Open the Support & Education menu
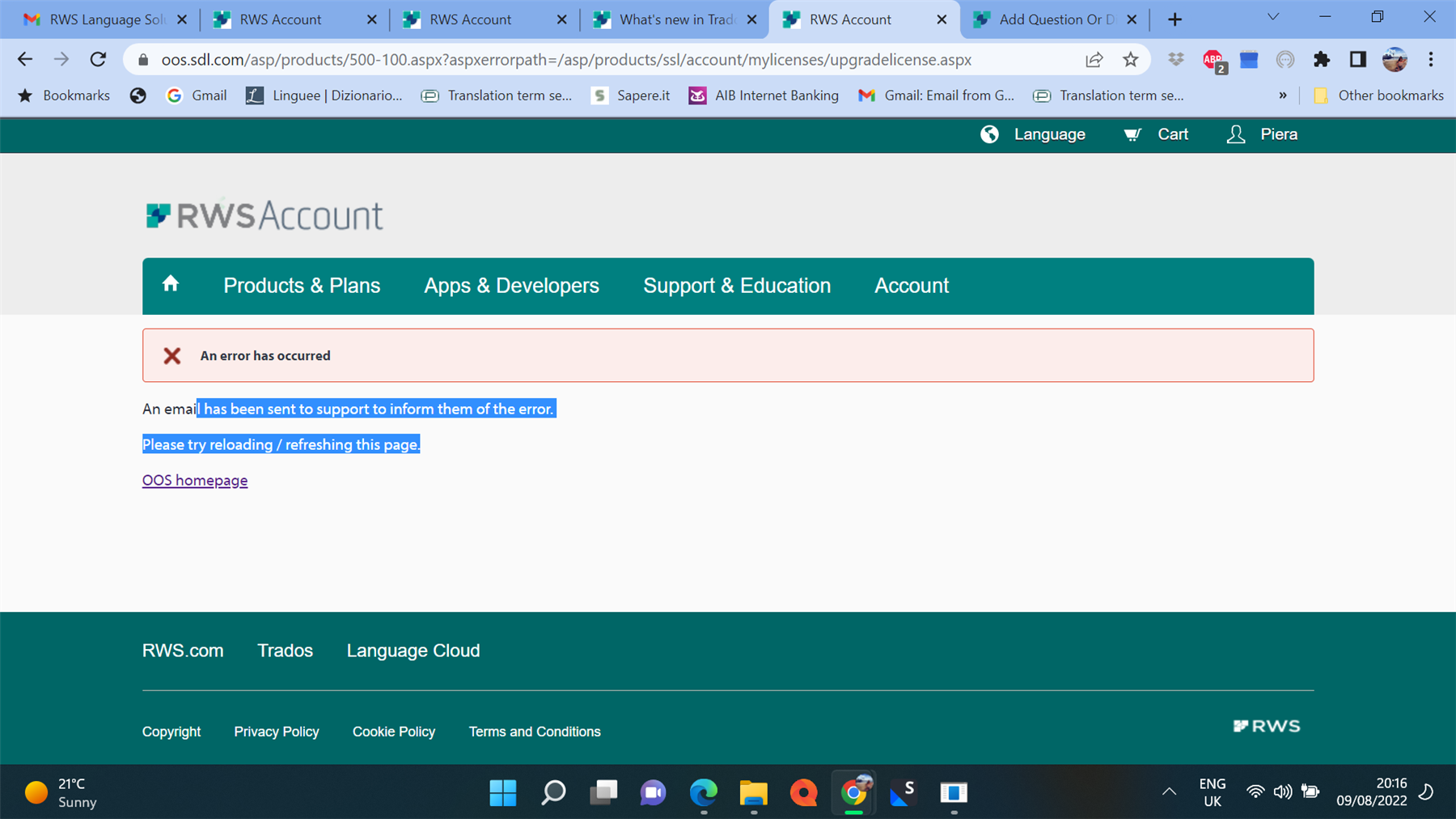 click(736, 286)
